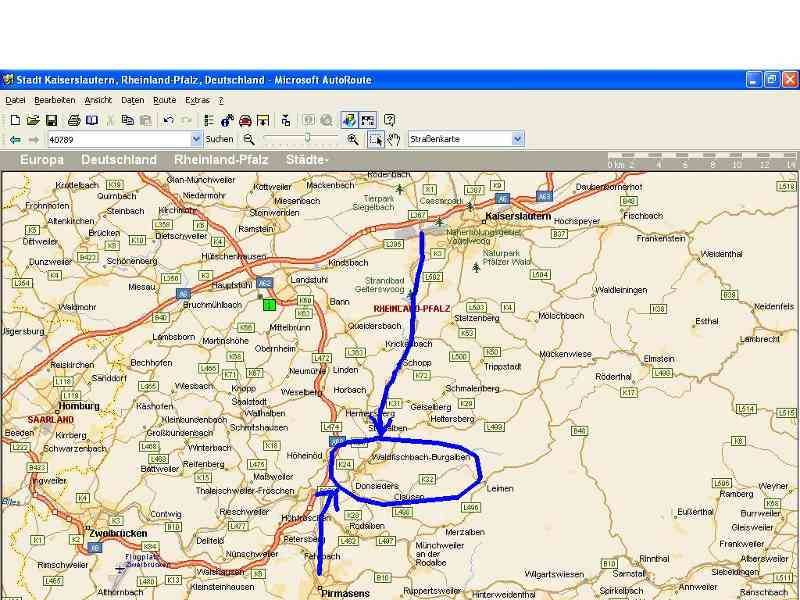This screenshot has width=800, height=600.
Task: Click the Donsieders label on the map
Action: pos(377,486)
